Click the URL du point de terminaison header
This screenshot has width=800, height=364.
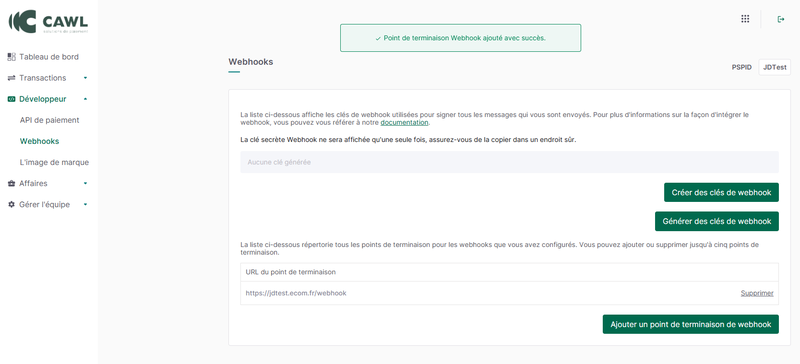(291, 272)
